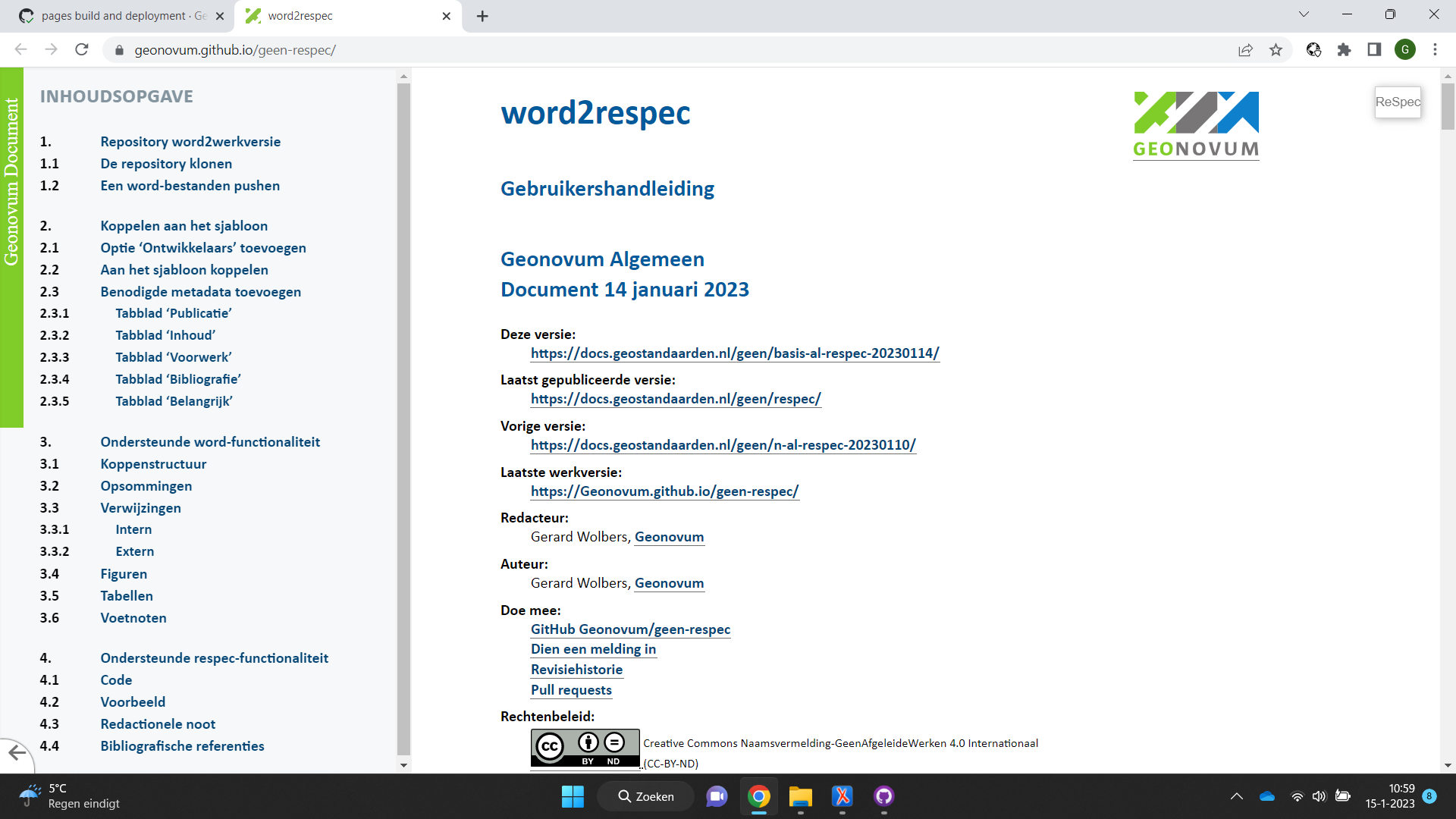Open the red X app in taskbar
This screenshot has width=1456, height=819.
[843, 796]
